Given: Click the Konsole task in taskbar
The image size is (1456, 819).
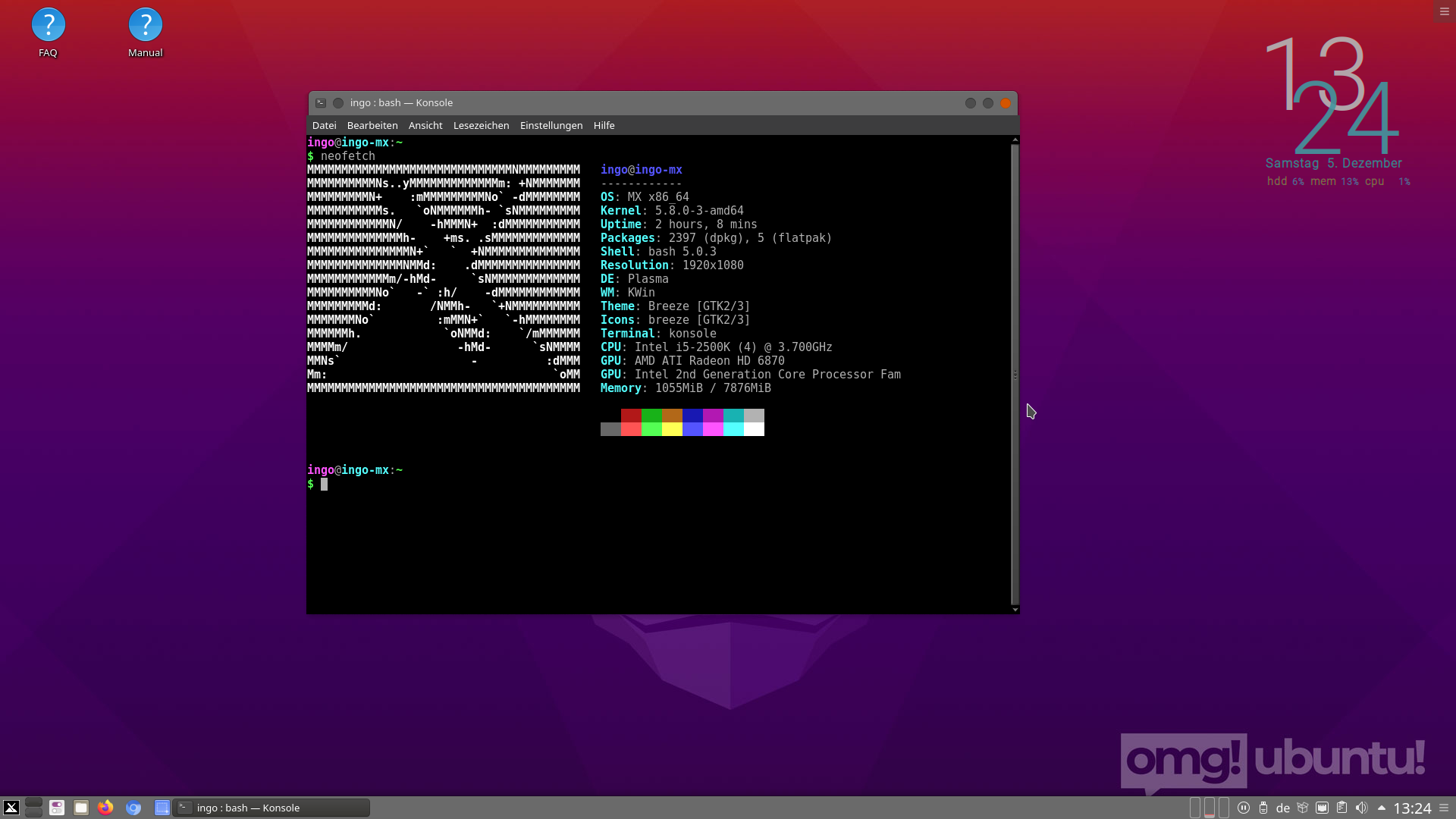Looking at the screenshot, I should coord(271,808).
